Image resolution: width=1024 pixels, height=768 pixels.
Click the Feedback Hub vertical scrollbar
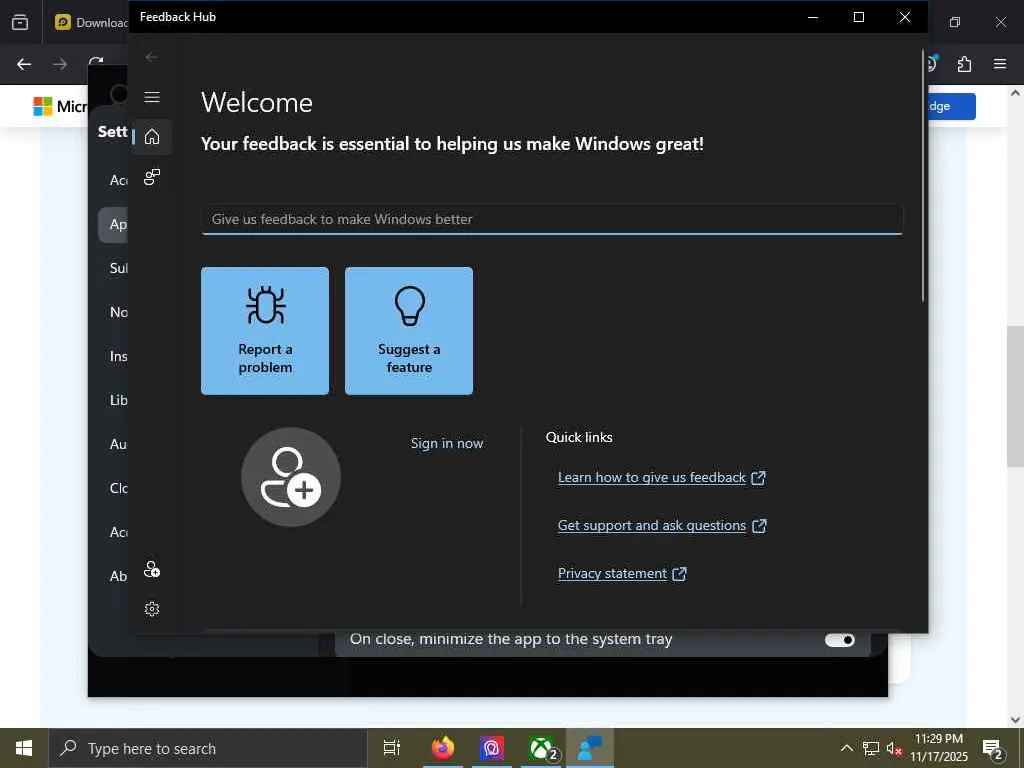[923, 176]
